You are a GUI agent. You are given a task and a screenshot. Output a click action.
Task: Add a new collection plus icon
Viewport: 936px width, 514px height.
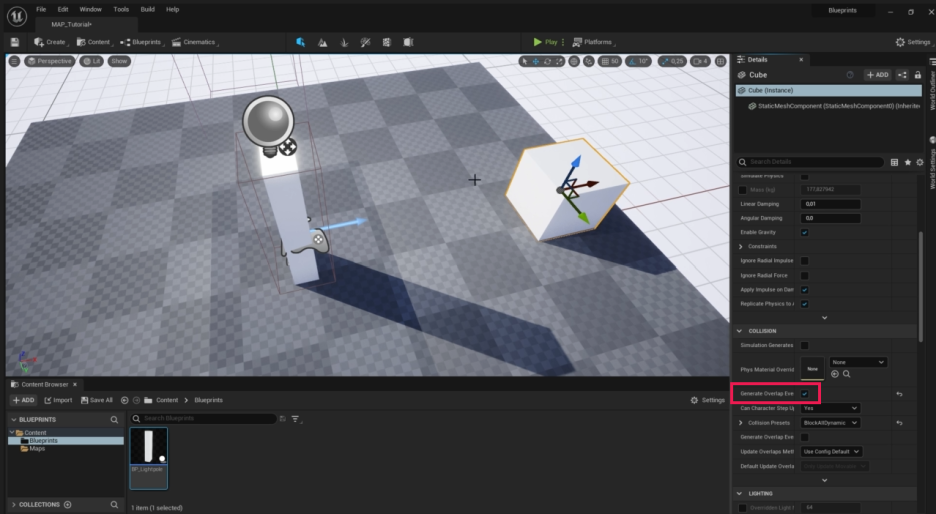pyautogui.click(x=67, y=504)
